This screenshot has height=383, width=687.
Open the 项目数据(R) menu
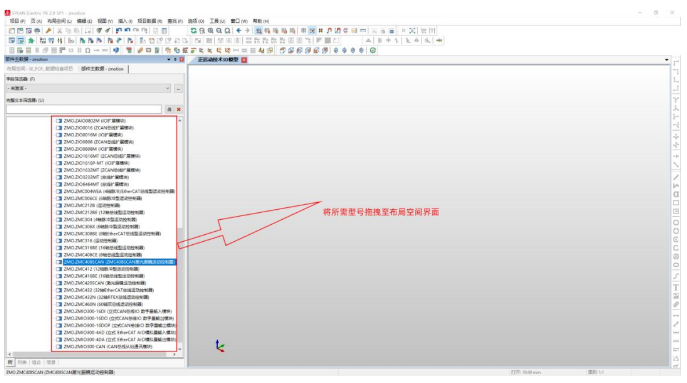(x=150, y=21)
